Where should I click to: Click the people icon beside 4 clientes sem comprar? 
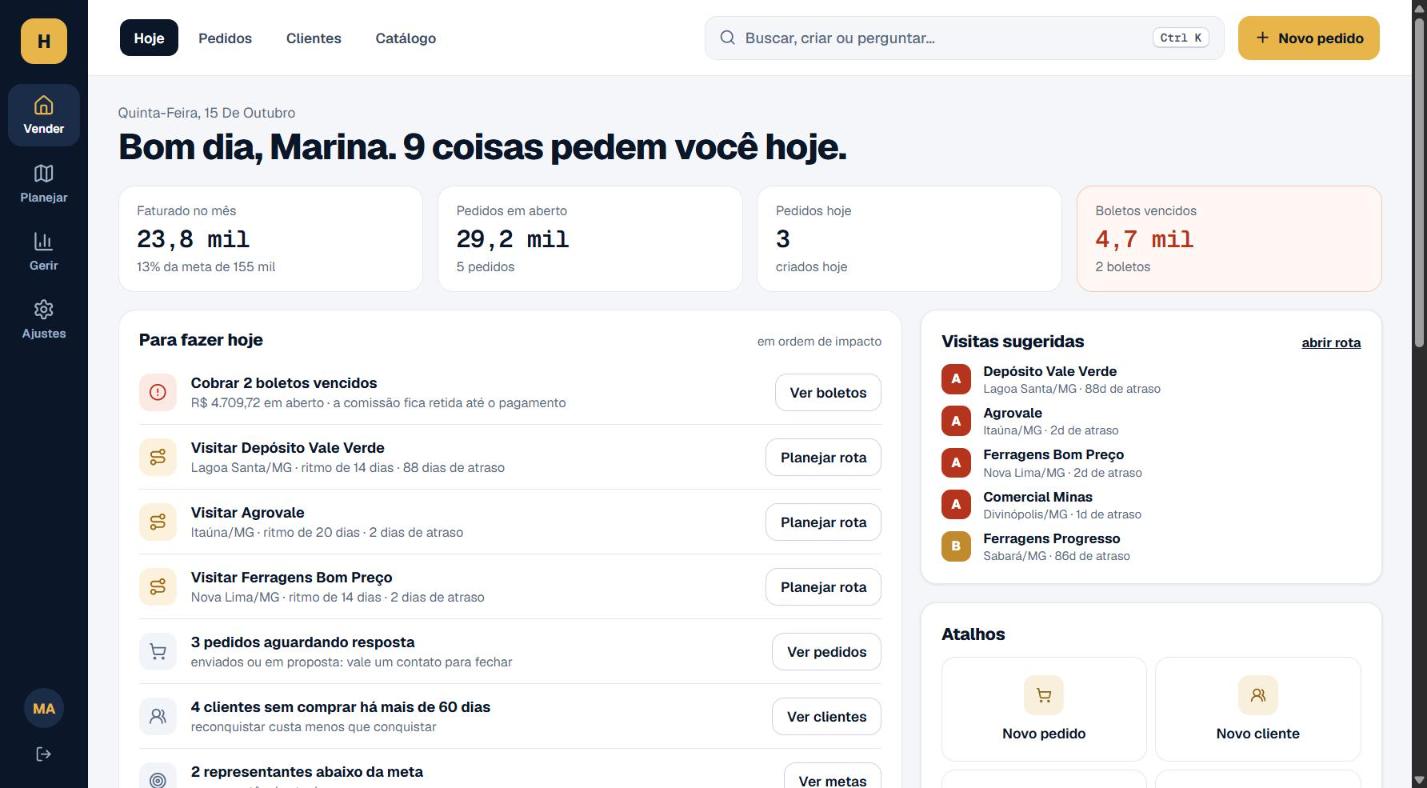click(157, 716)
